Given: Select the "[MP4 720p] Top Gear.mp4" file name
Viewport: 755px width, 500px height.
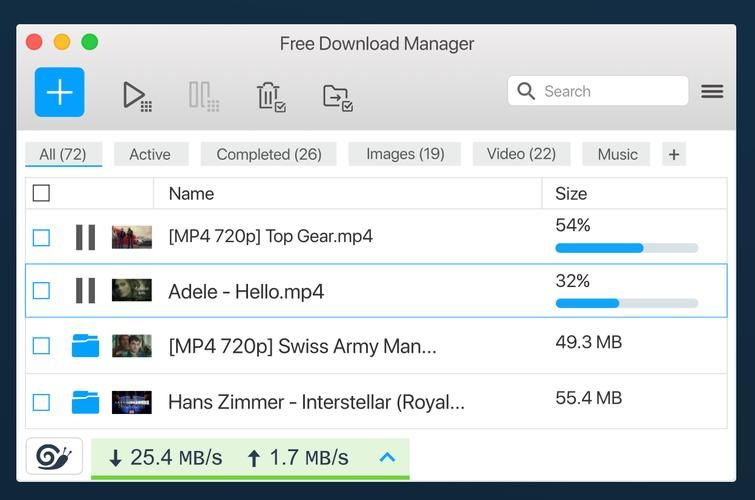Looking at the screenshot, I should (x=271, y=237).
